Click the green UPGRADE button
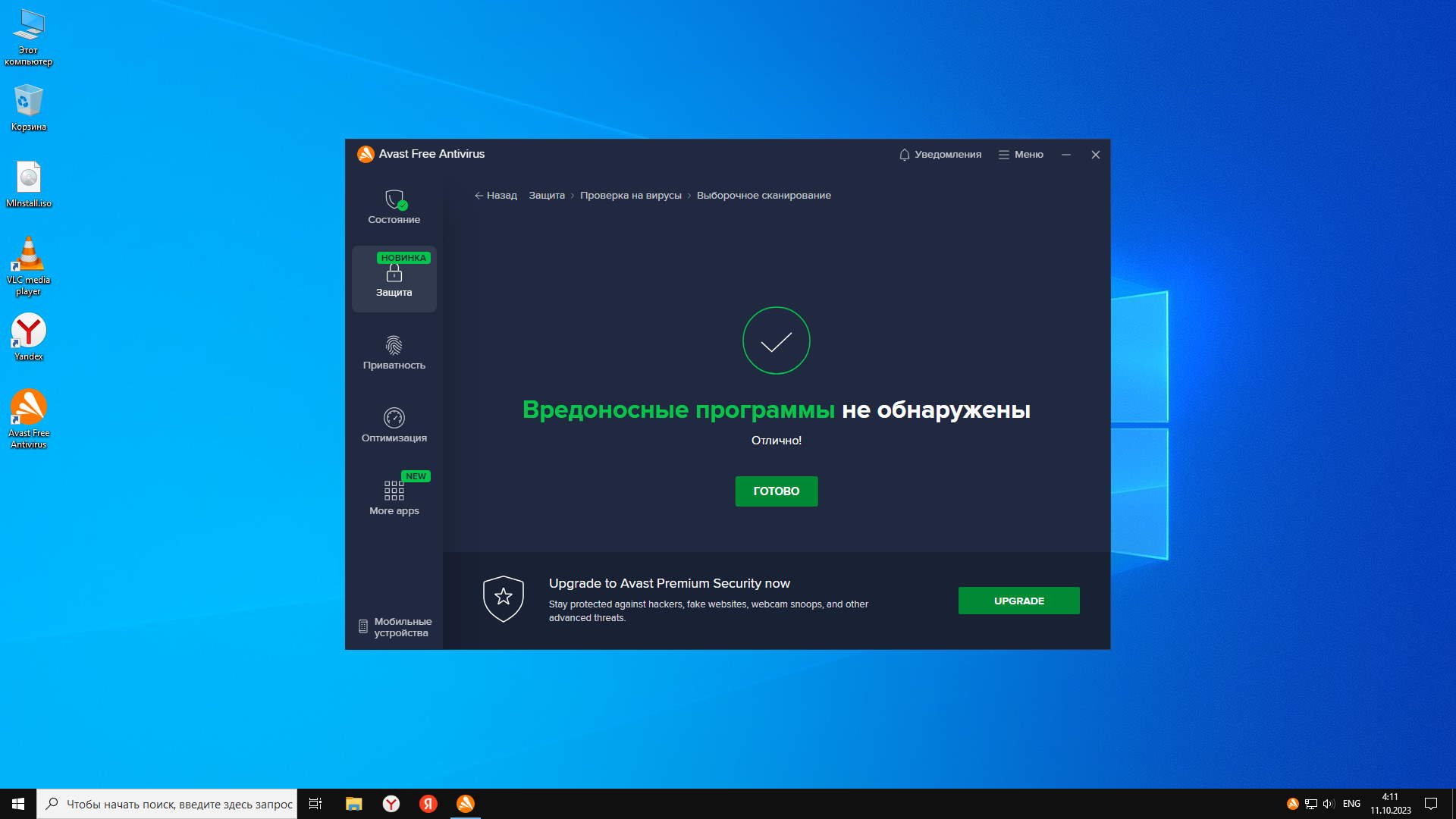 1018,601
